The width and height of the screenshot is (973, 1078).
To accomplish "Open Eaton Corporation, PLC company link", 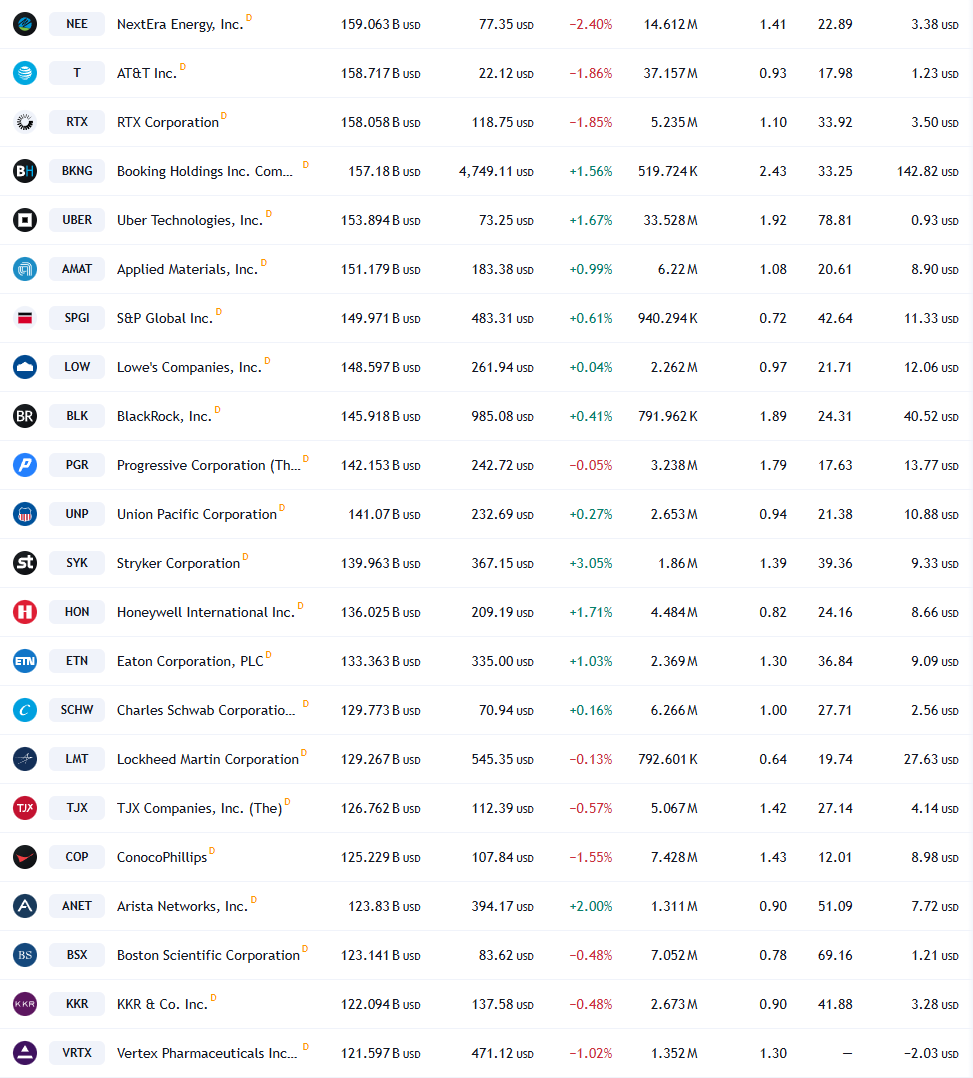I will pos(190,661).
